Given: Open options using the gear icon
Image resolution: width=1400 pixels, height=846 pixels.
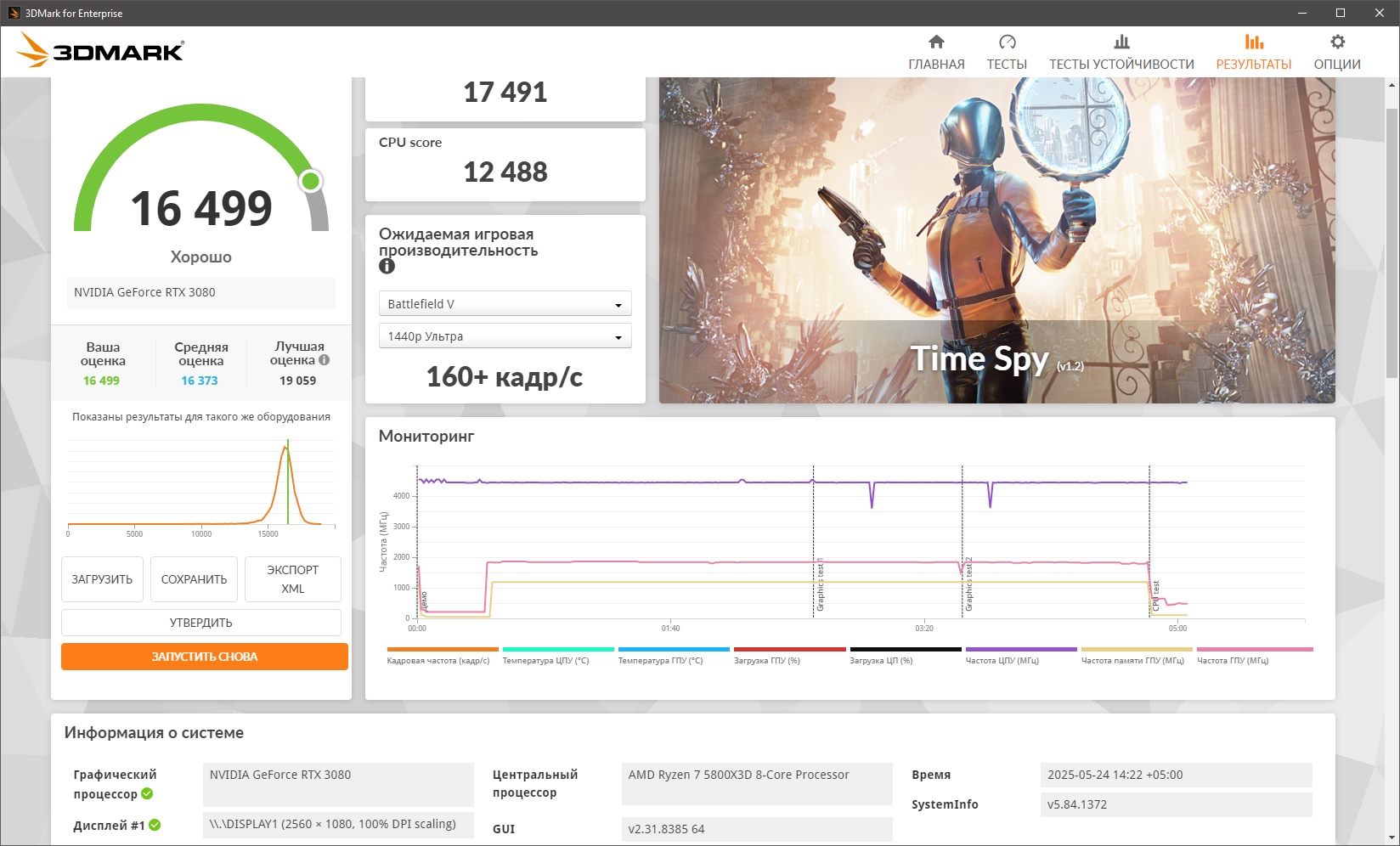Looking at the screenshot, I should [x=1337, y=42].
